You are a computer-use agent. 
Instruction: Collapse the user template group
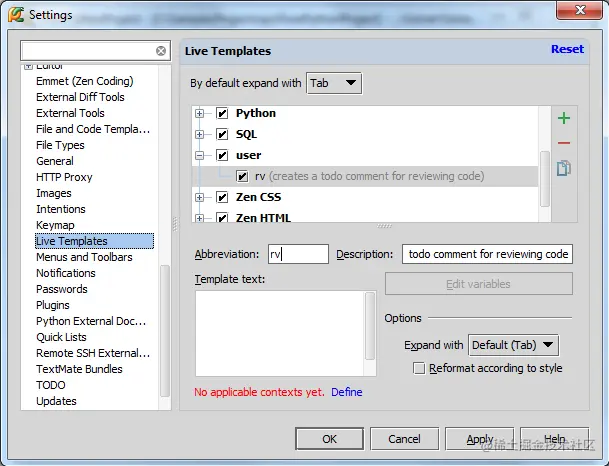199,155
